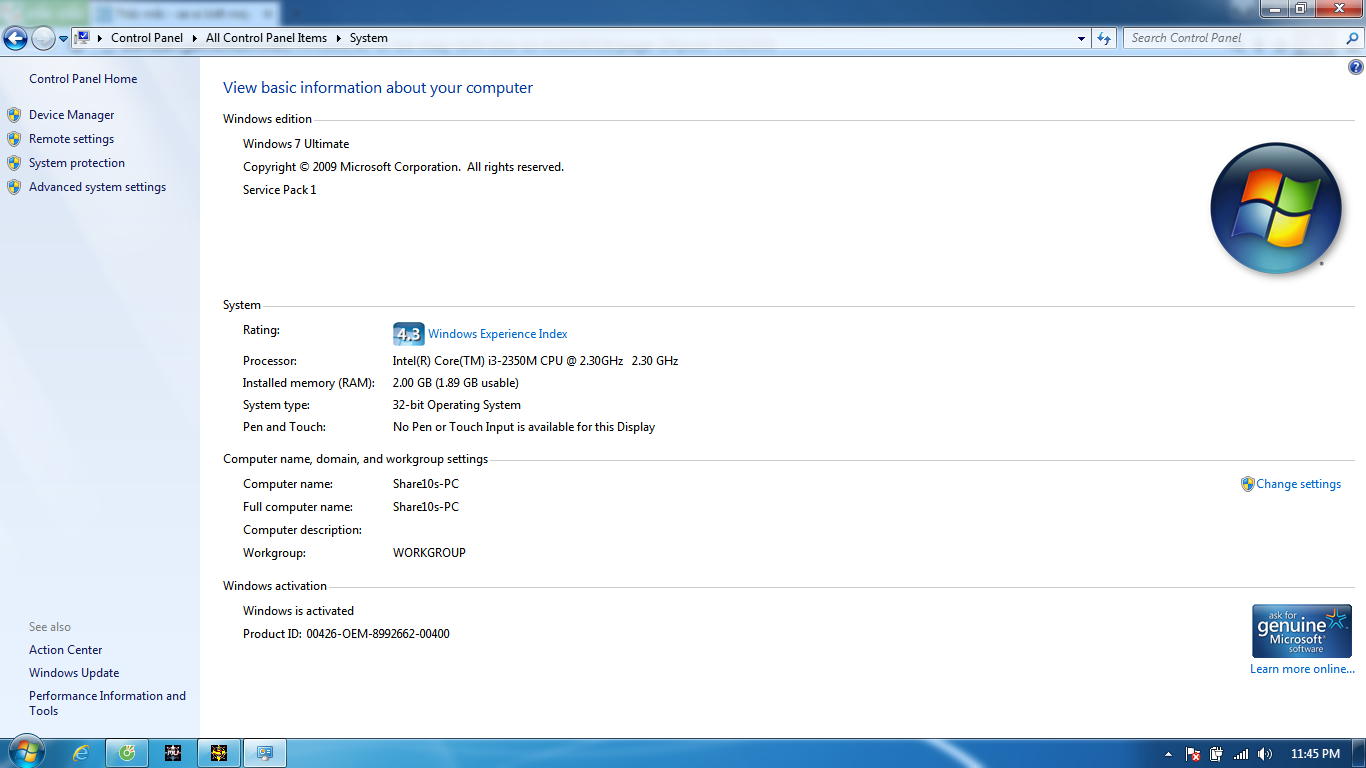Open the green Coc Coc browser taskbar icon
Screen dimensions: 1366x768
coord(127,753)
